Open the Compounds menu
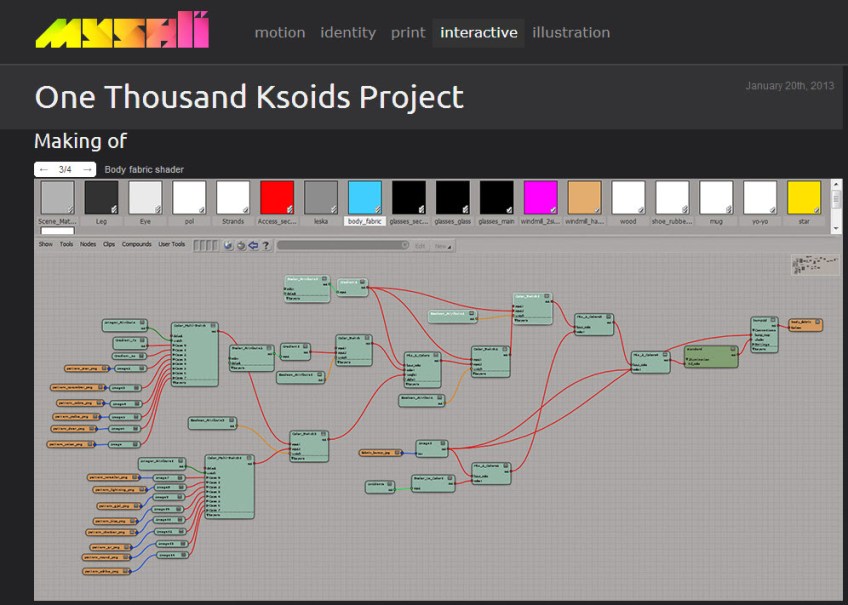The width and height of the screenshot is (848, 605). click(137, 244)
